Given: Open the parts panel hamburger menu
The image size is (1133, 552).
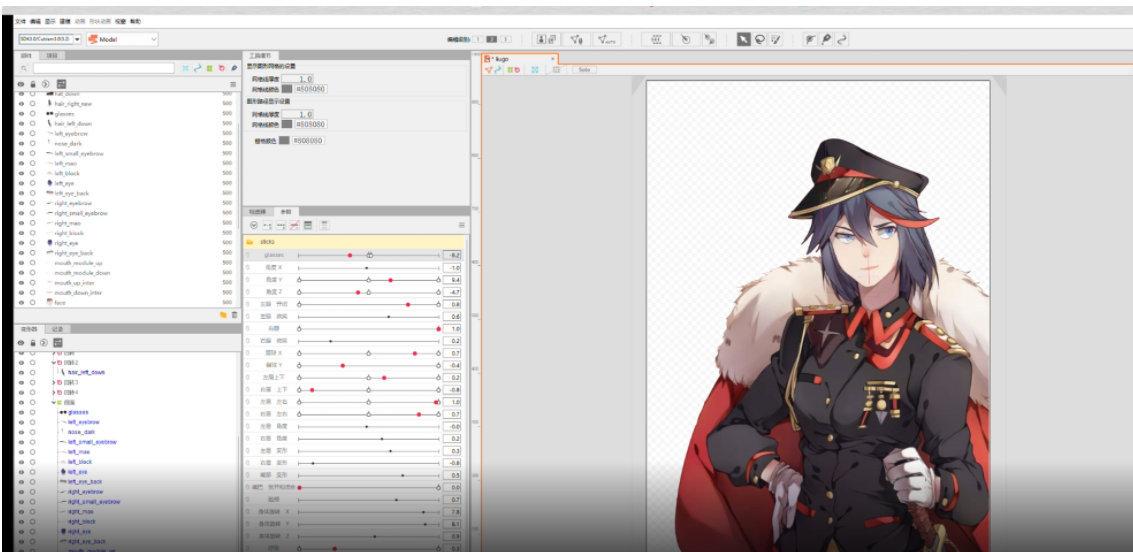Looking at the screenshot, I should [233, 85].
